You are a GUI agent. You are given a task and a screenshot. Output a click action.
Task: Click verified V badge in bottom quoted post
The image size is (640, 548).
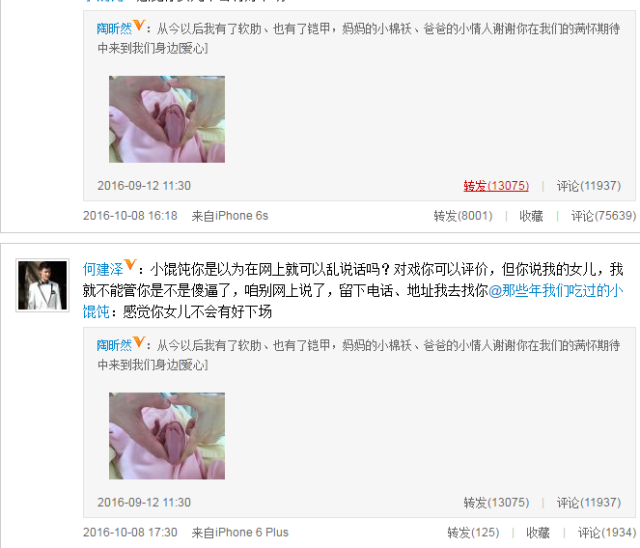click(139, 342)
